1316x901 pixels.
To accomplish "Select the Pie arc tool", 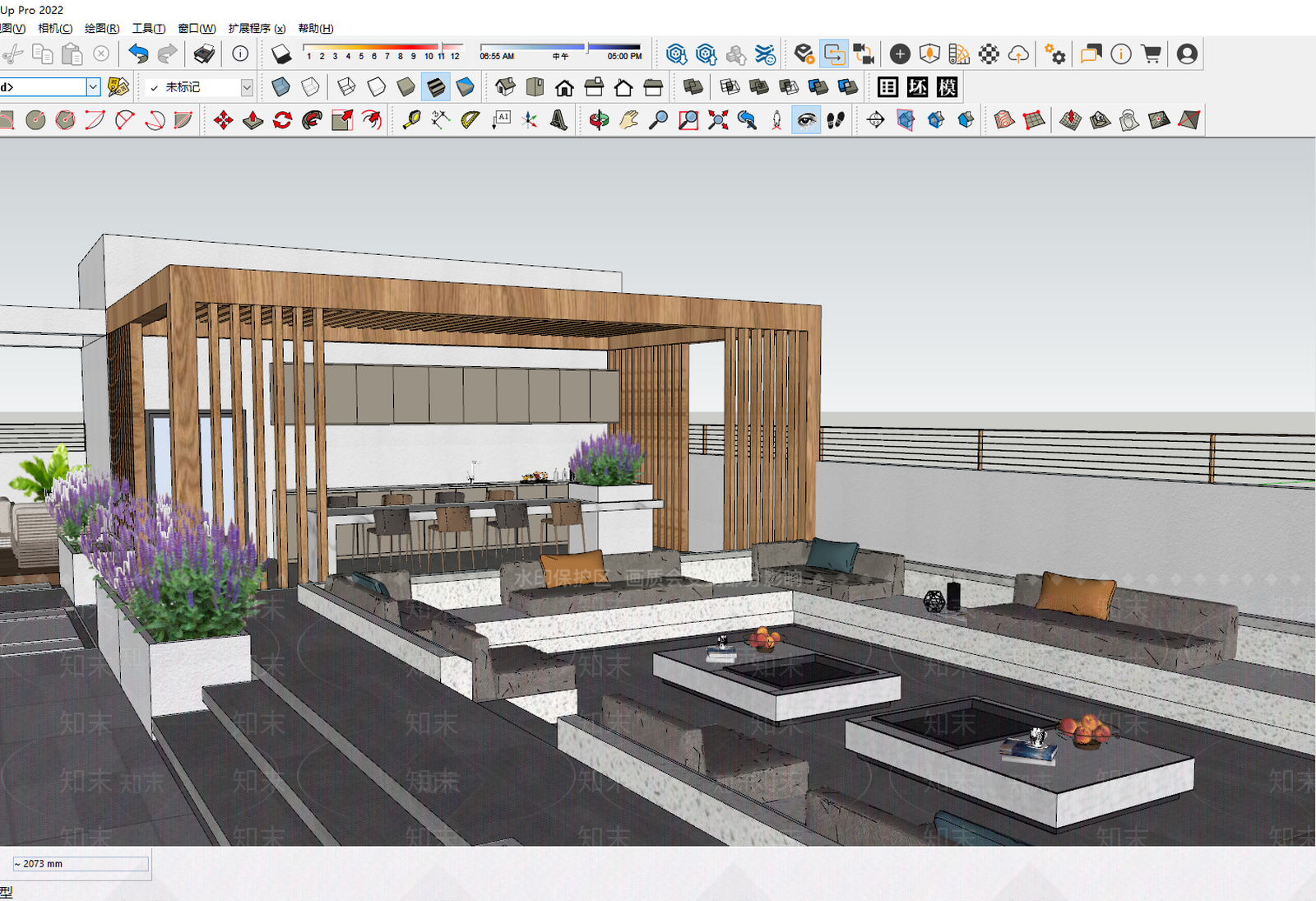I will pyautogui.click(x=183, y=120).
